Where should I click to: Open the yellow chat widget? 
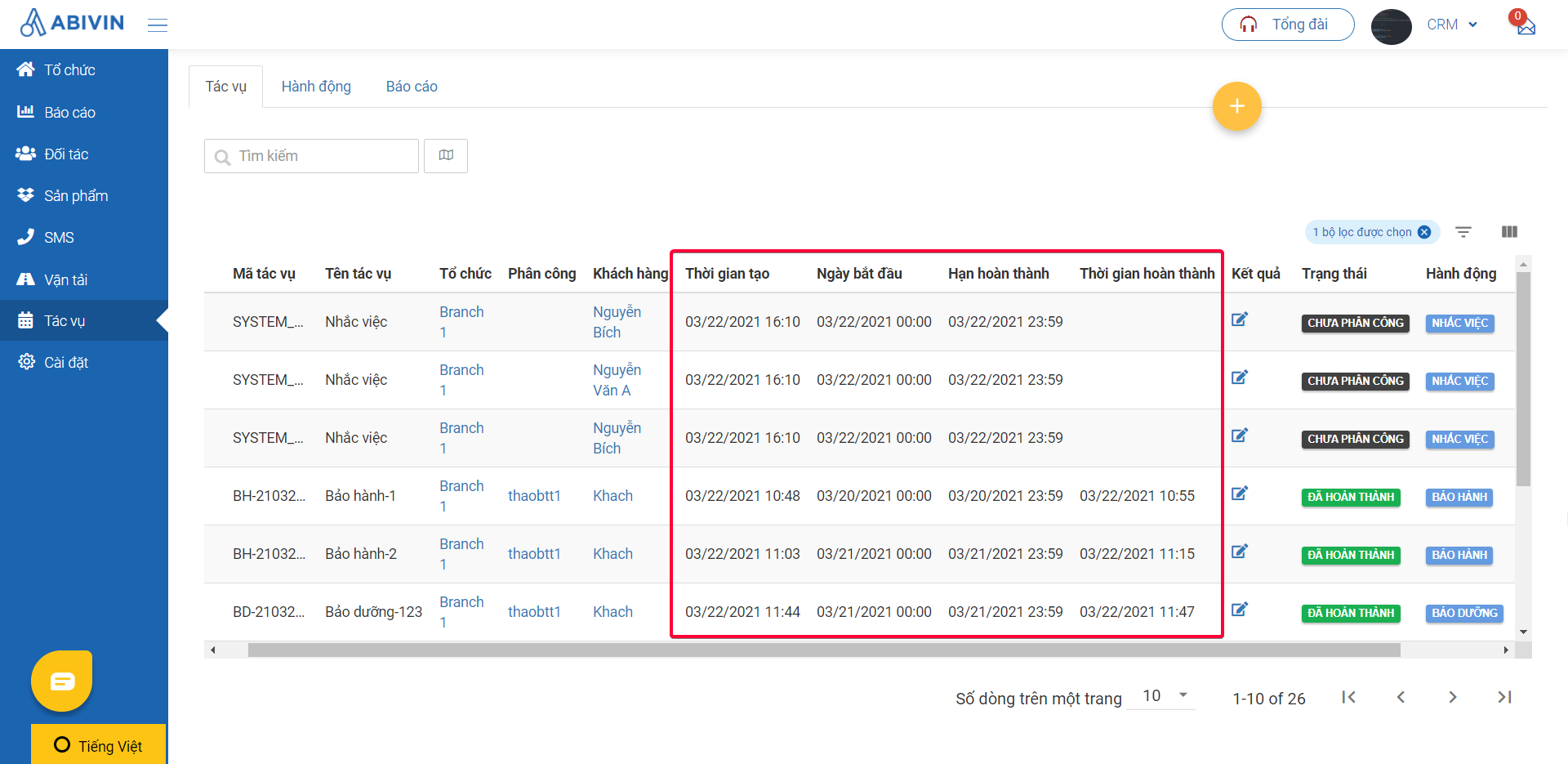click(x=62, y=681)
